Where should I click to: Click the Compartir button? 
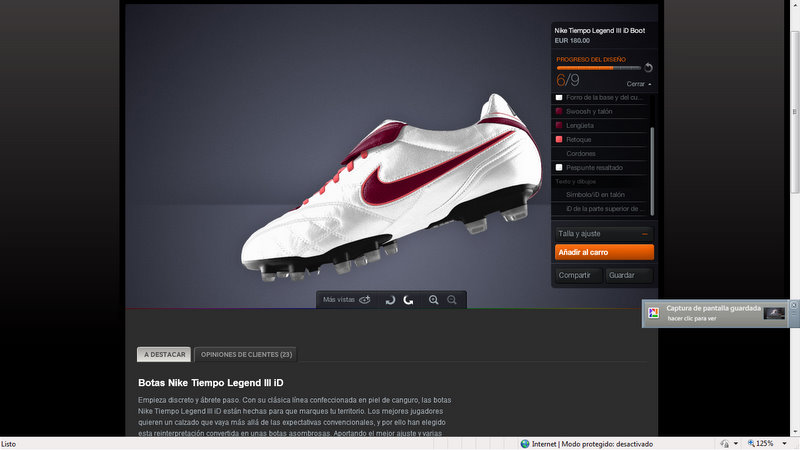[579, 275]
